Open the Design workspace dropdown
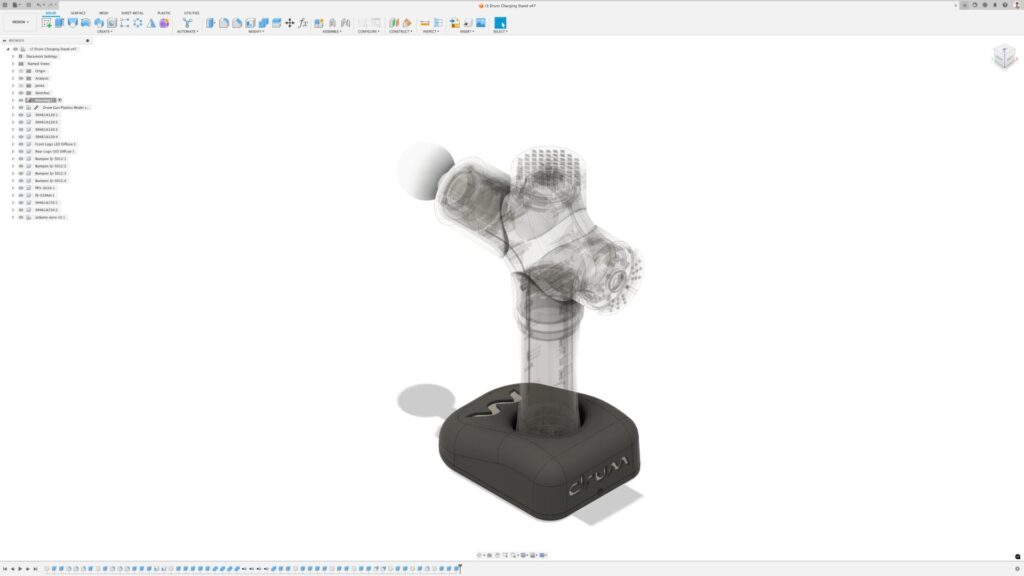The height and width of the screenshot is (576, 1024). (20, 22)
